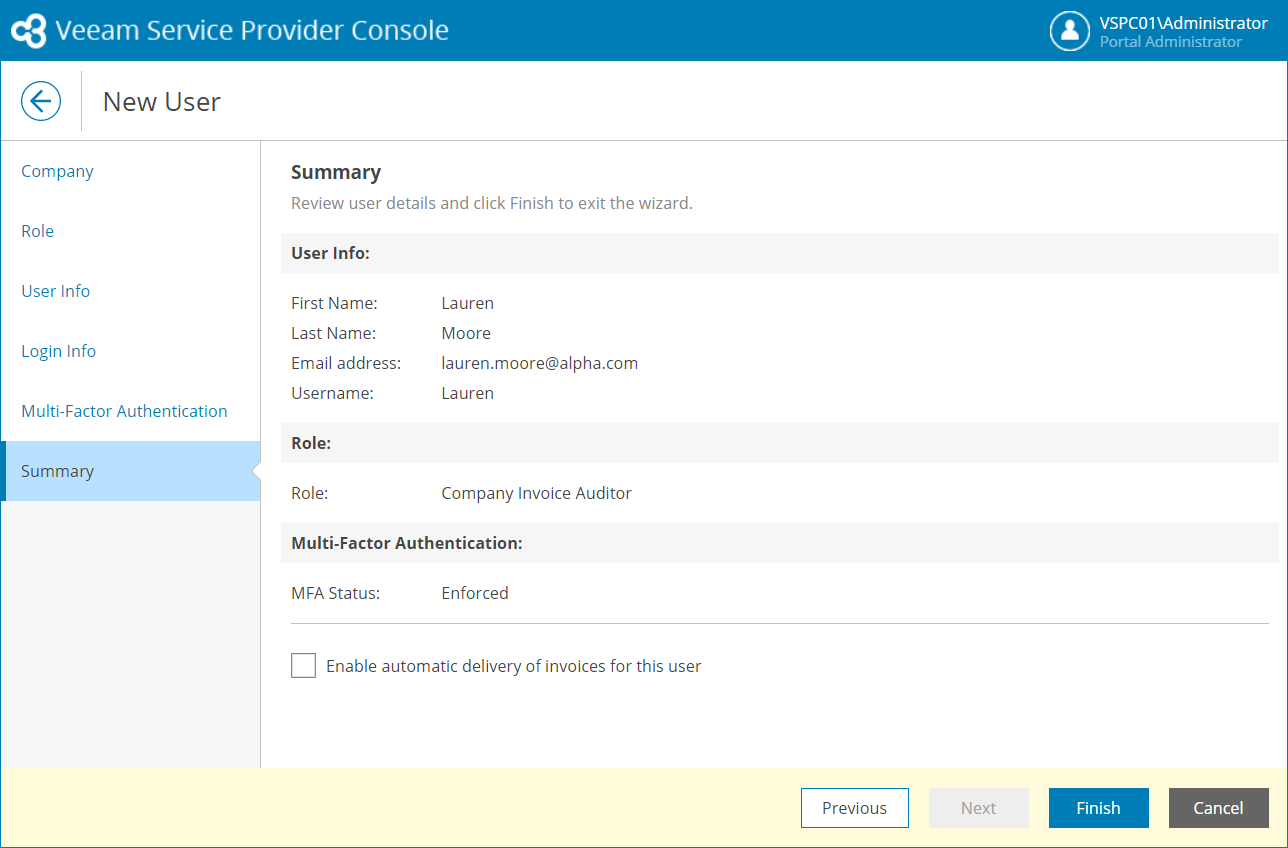Click the Enforced MFA status value
This screenshot has width=1288, height=848.
[x=475, y=593]
